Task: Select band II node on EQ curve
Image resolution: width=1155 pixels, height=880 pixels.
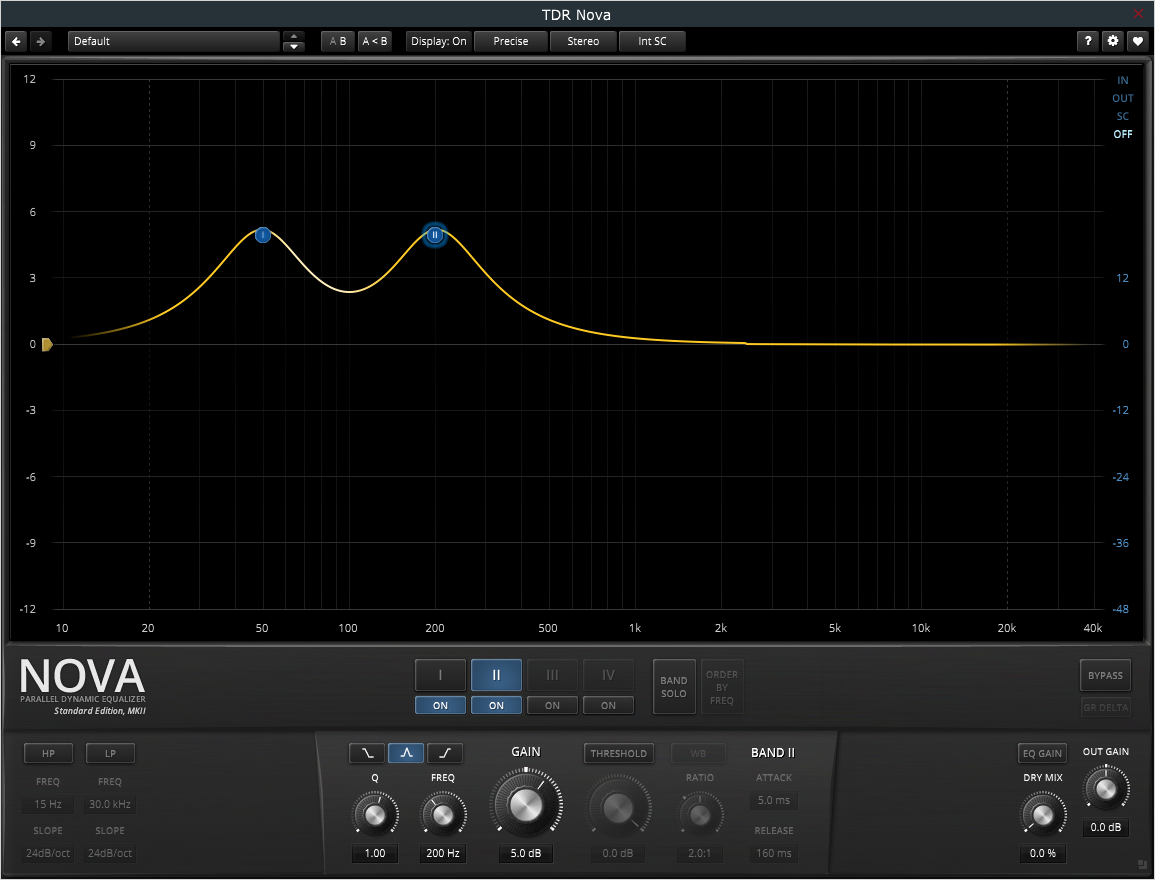Action: point(435,235)
